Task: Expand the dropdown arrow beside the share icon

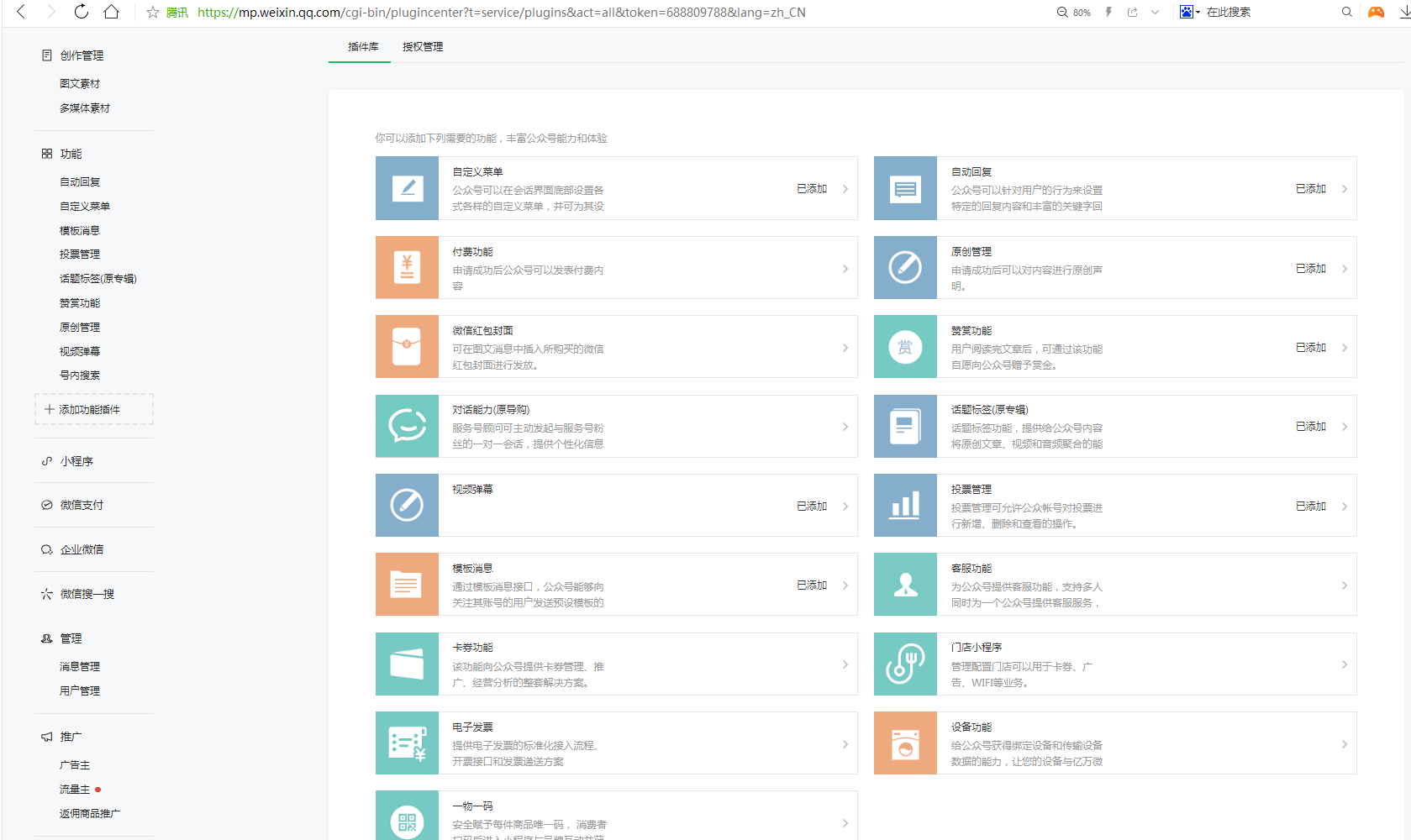Action: (x=1156, y=13)
